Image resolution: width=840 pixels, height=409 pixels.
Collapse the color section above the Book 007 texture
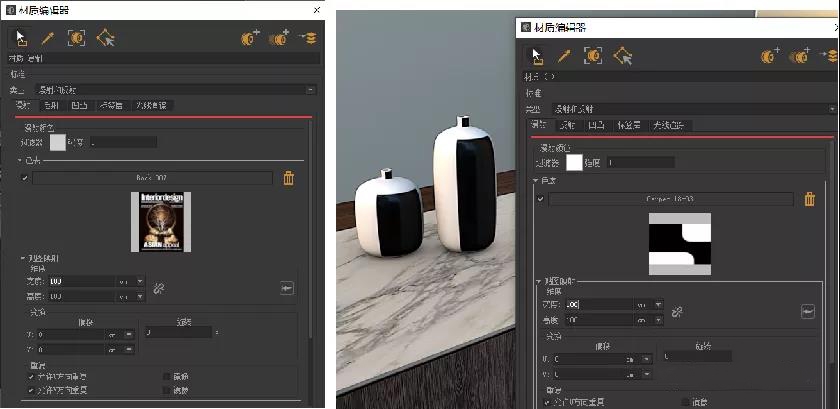coord(20,160)
